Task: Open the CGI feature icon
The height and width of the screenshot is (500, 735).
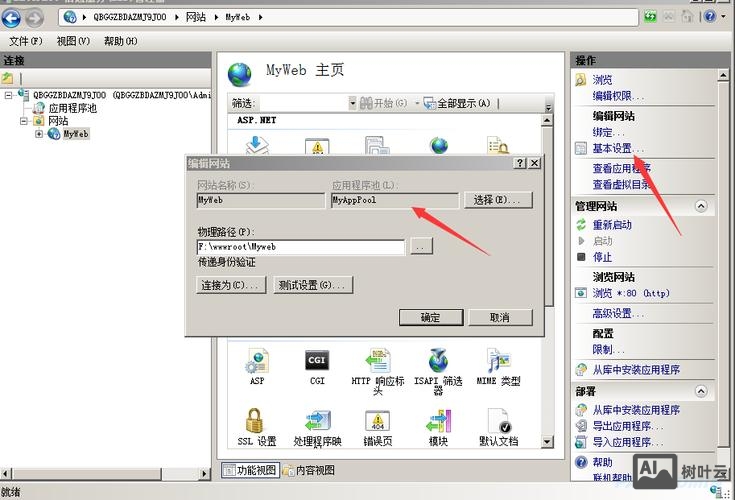Action: pos(317,360)
